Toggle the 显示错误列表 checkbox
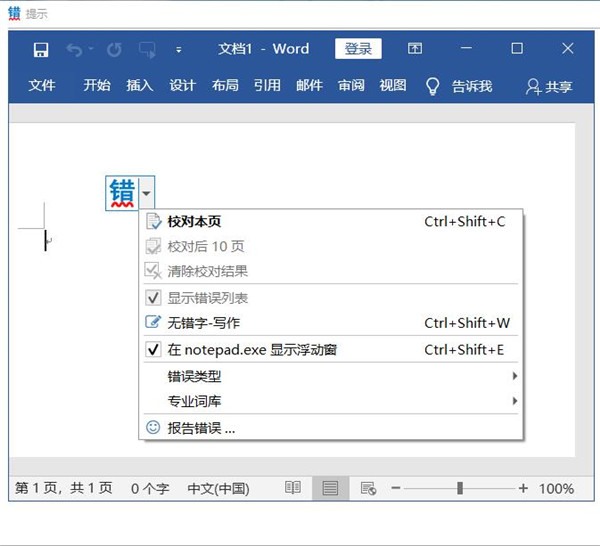Viewport: 600px width, 546px height. (x=153, y=298)
